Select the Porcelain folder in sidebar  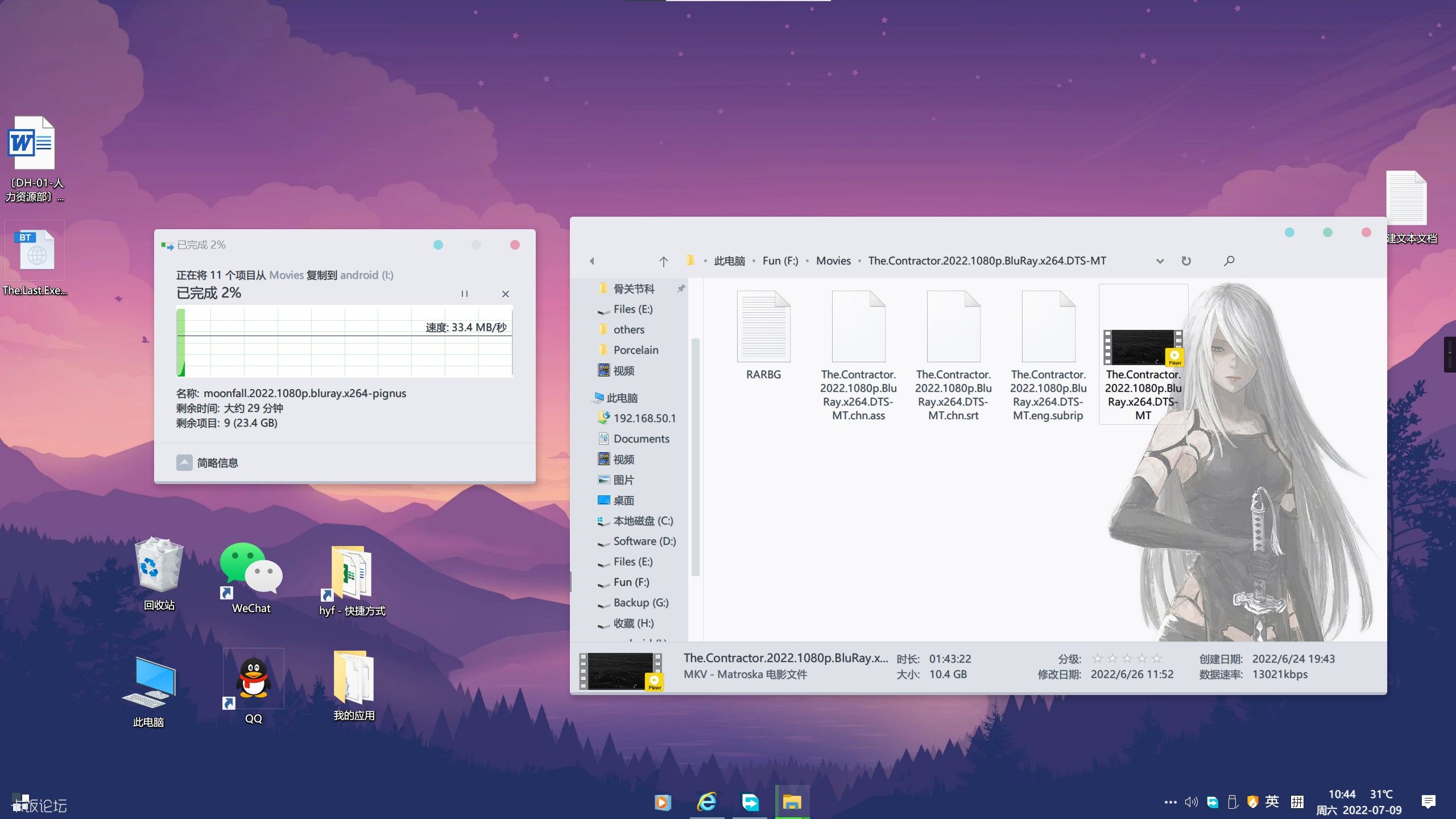(635, 350)
